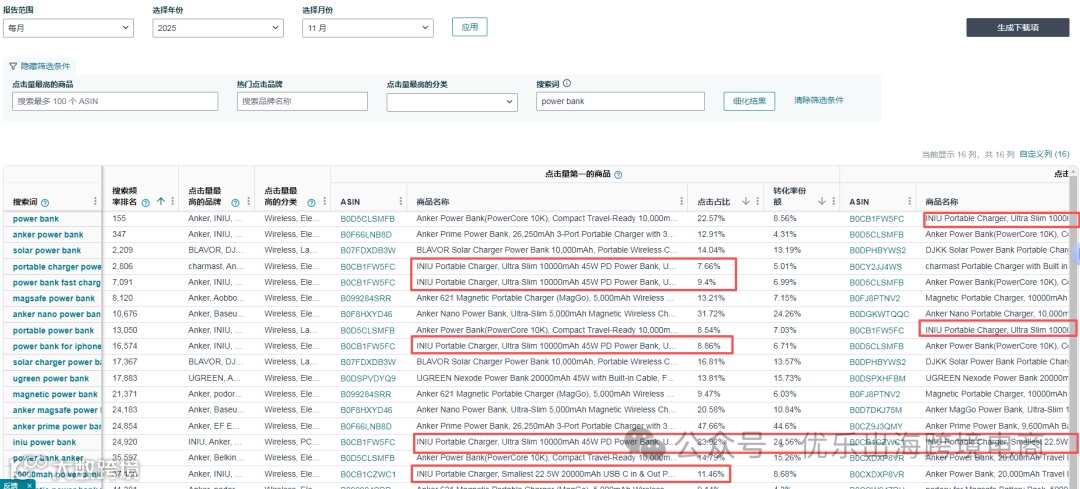Viewport: 1080px width, 489px height.
Task: Open help icon in 点击量最高的分类 column header
Action: coord(311,202)
